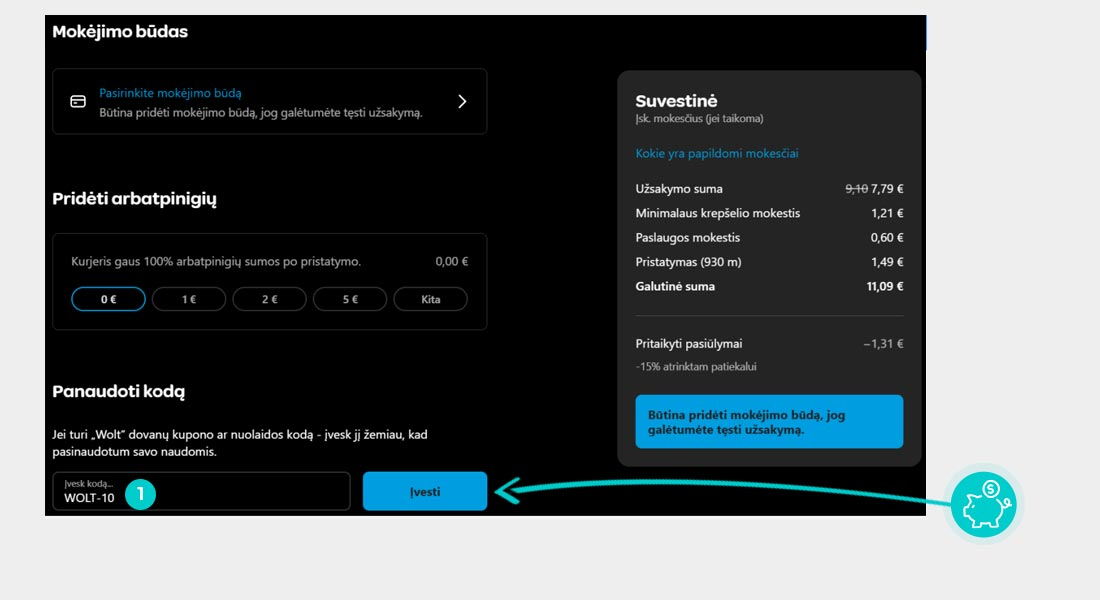
Task: Click 'Užsakymo suma' price 7,79 €
Action: tap(887, 189)
